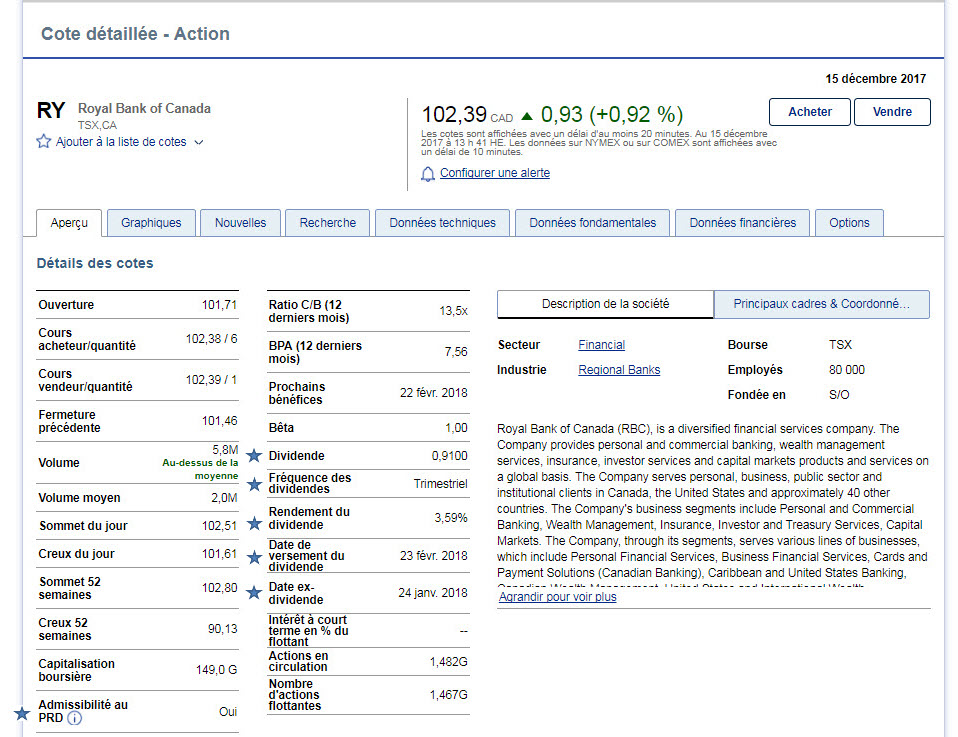Click the star icon beside Ajouter à la liste
958x737 pixels.
click(x=44, y=142)
